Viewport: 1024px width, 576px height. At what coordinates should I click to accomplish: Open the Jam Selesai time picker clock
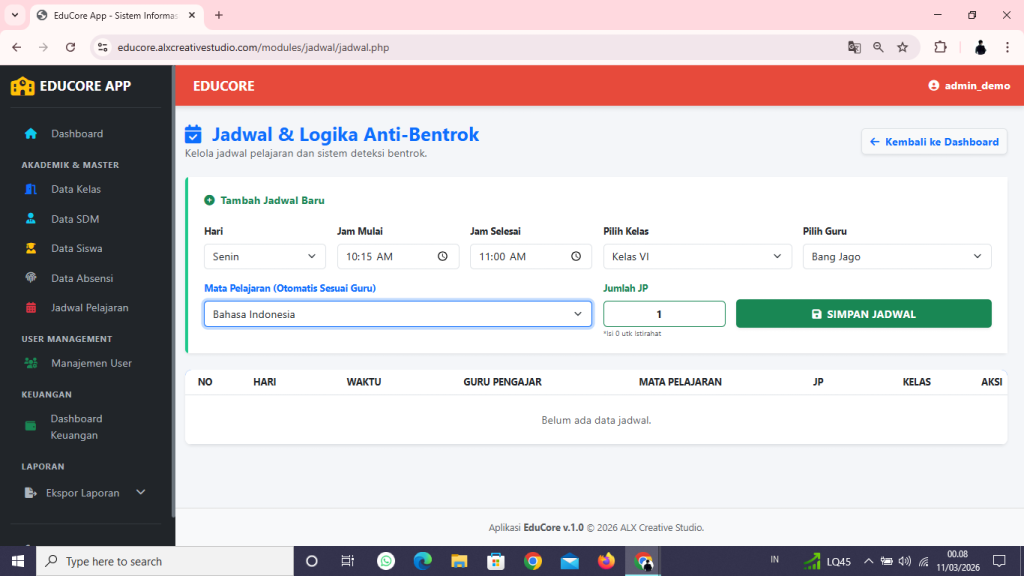pos(575,256)
